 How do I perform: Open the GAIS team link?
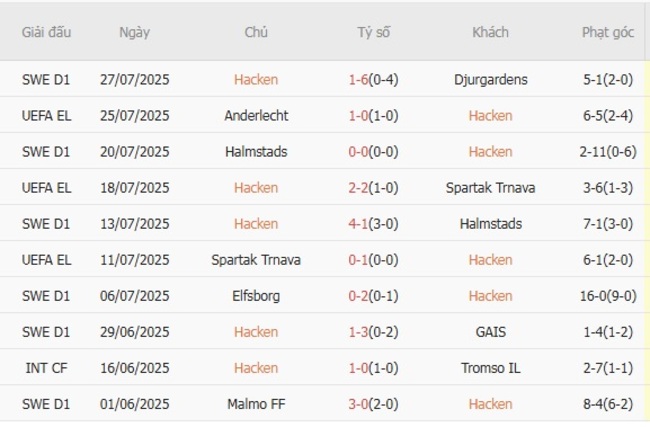[x=490, y=332]
